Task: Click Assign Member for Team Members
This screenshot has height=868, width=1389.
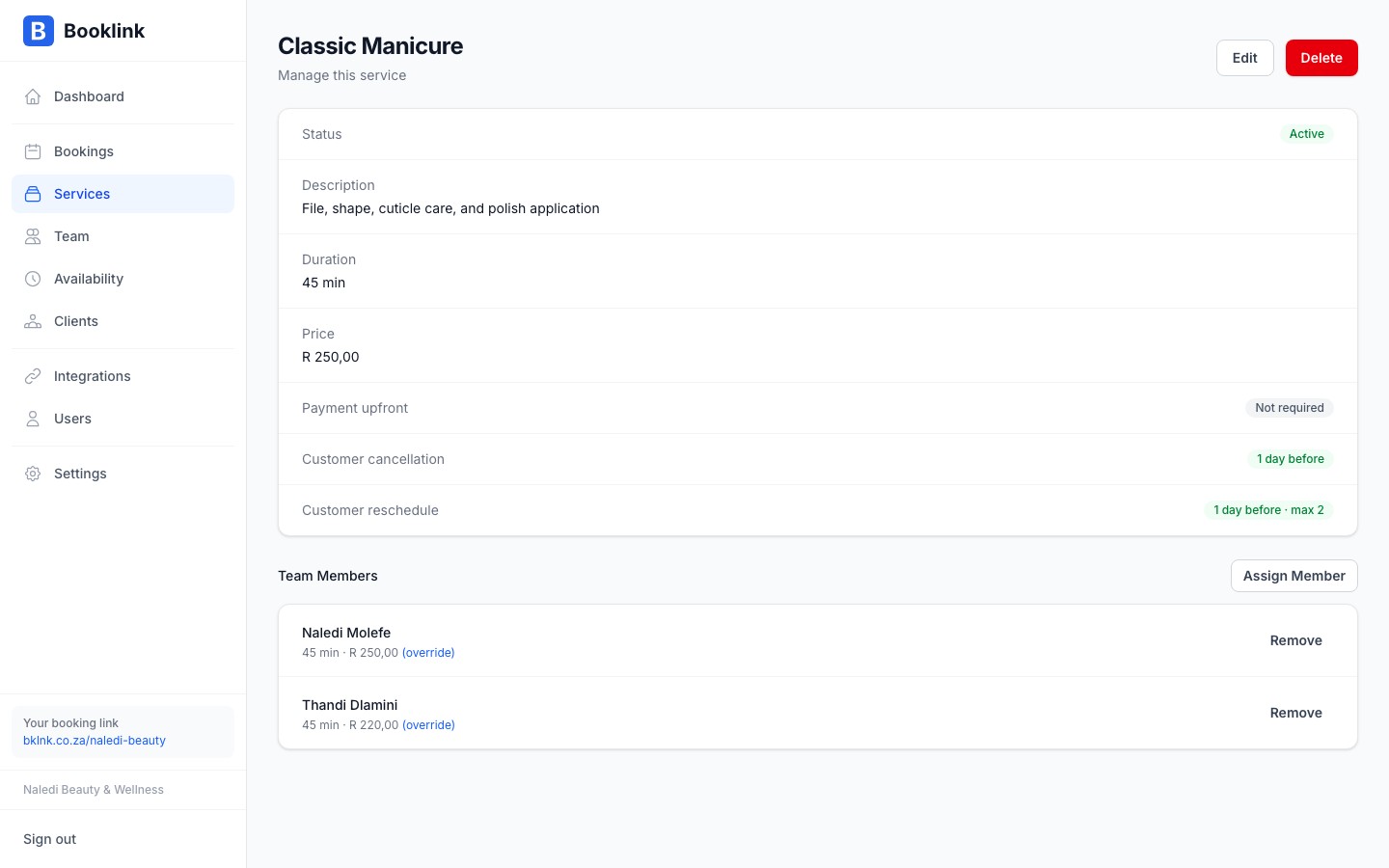Action: (1294, 576)
